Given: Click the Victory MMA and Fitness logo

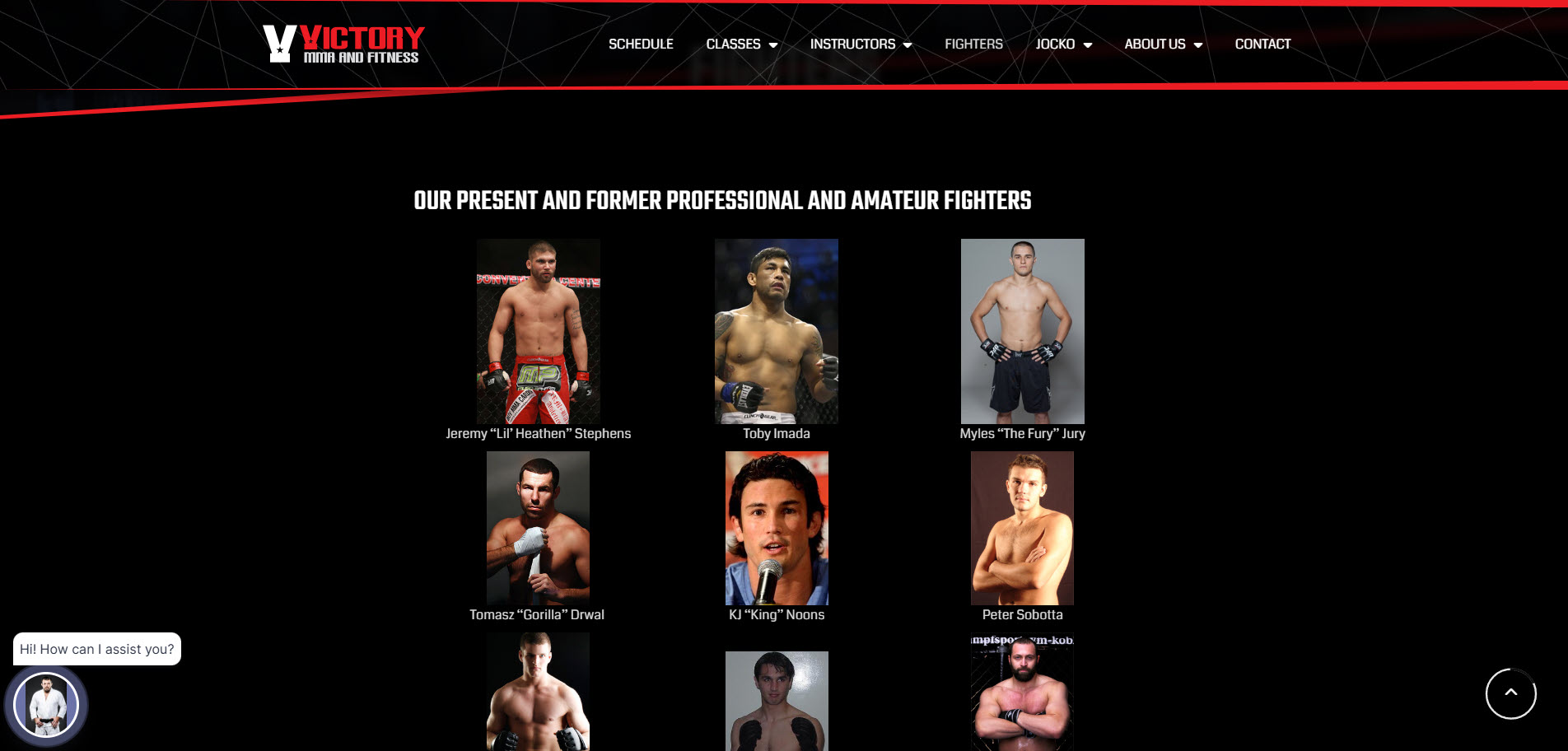Looking at the screenshot, I should point(343,44).
